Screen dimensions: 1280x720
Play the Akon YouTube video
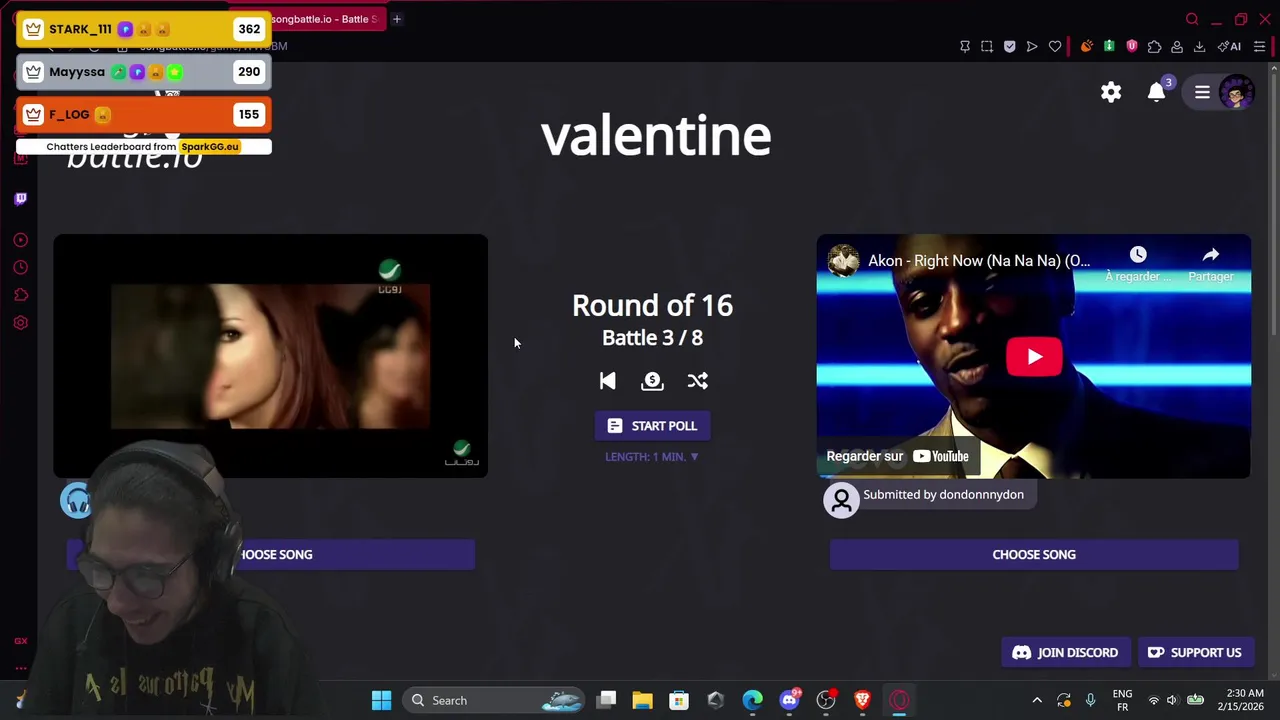(x=1034, y=357)
